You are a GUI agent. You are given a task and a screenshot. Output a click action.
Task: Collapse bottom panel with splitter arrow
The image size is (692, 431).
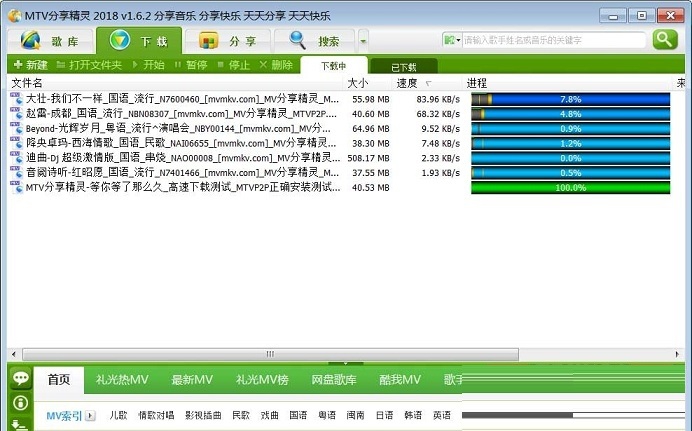pos(346,364)
